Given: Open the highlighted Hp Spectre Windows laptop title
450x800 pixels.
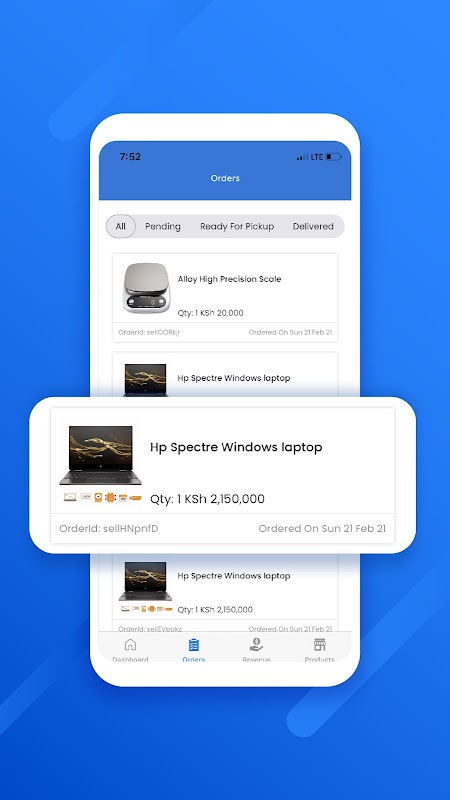Looking at the screenshot, I should coord(236,447).
